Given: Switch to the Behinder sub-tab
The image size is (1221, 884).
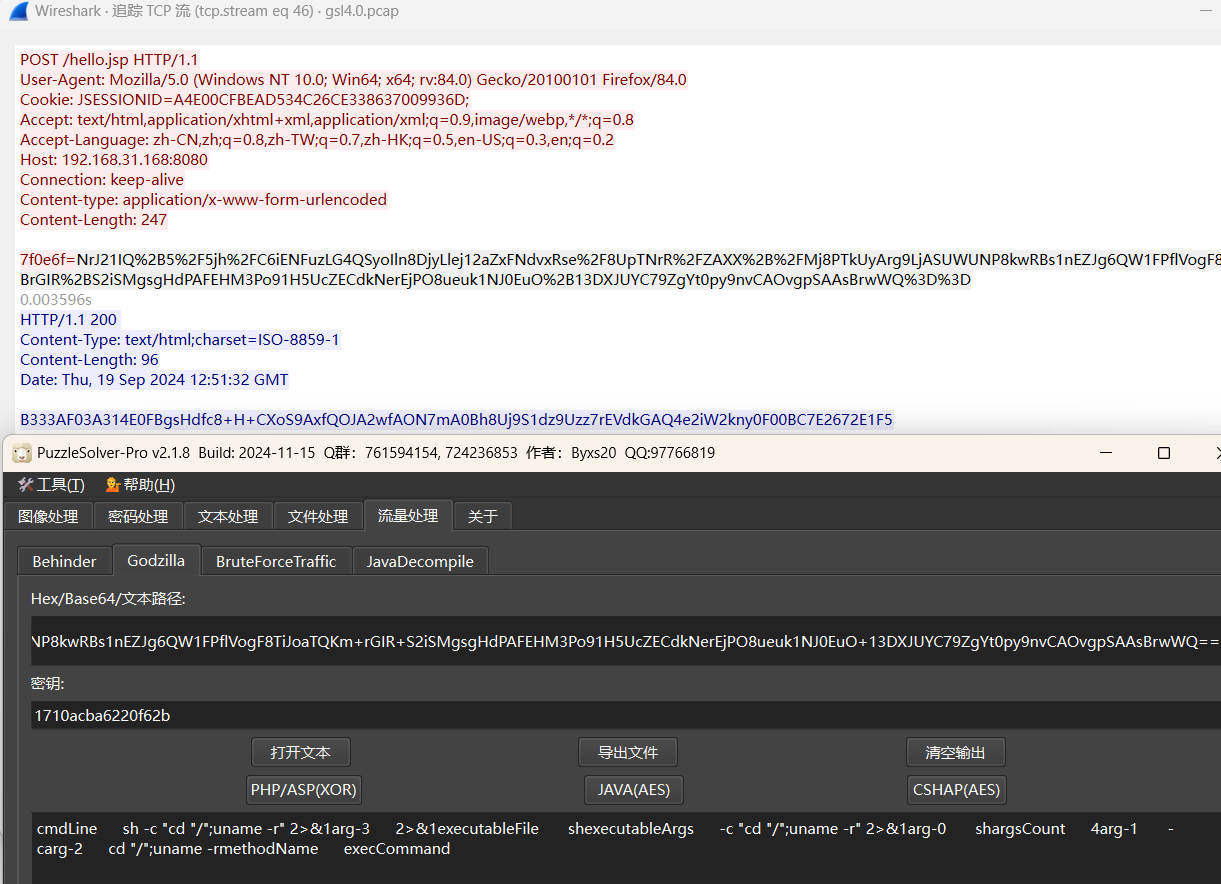Looking at the screenshot, I should [x=64, y=561].
